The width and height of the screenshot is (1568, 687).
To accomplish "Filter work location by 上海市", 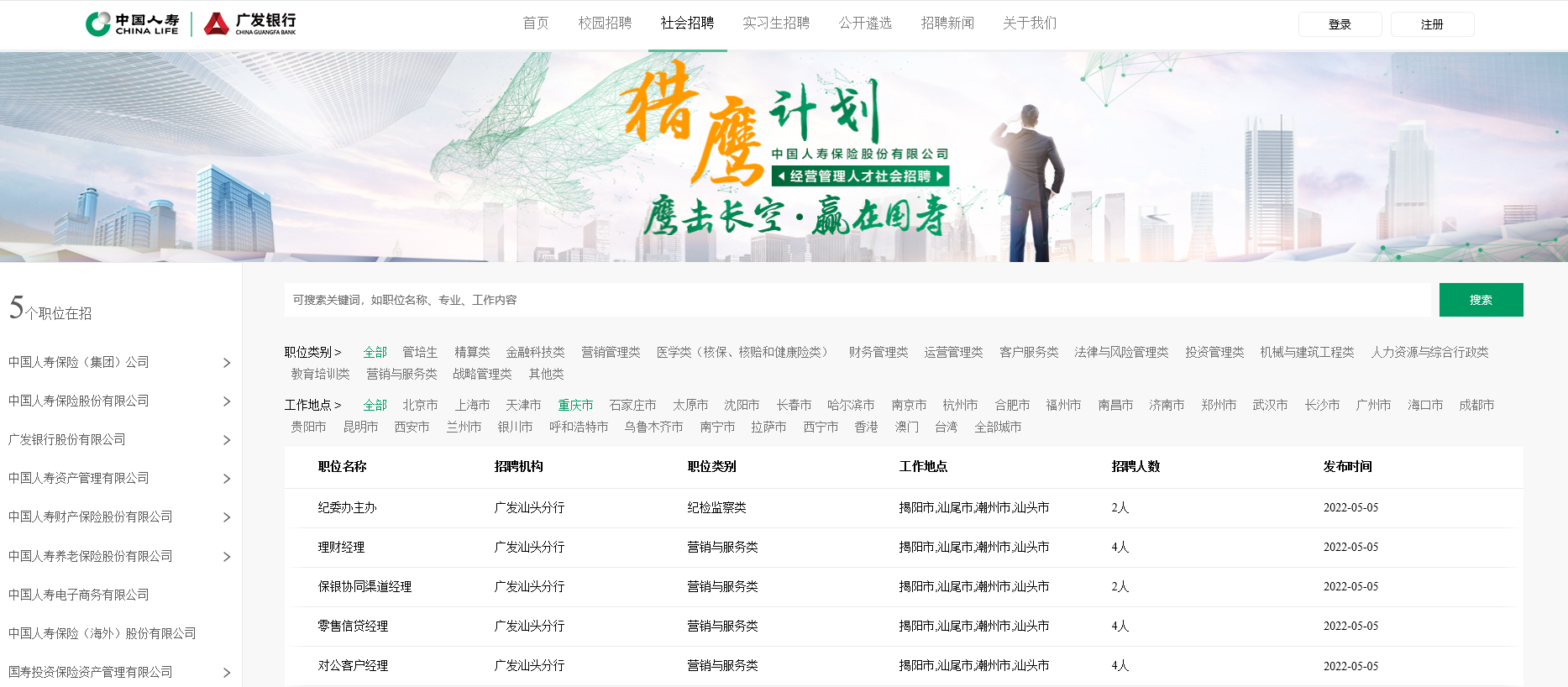I will [x=472, y=405].
